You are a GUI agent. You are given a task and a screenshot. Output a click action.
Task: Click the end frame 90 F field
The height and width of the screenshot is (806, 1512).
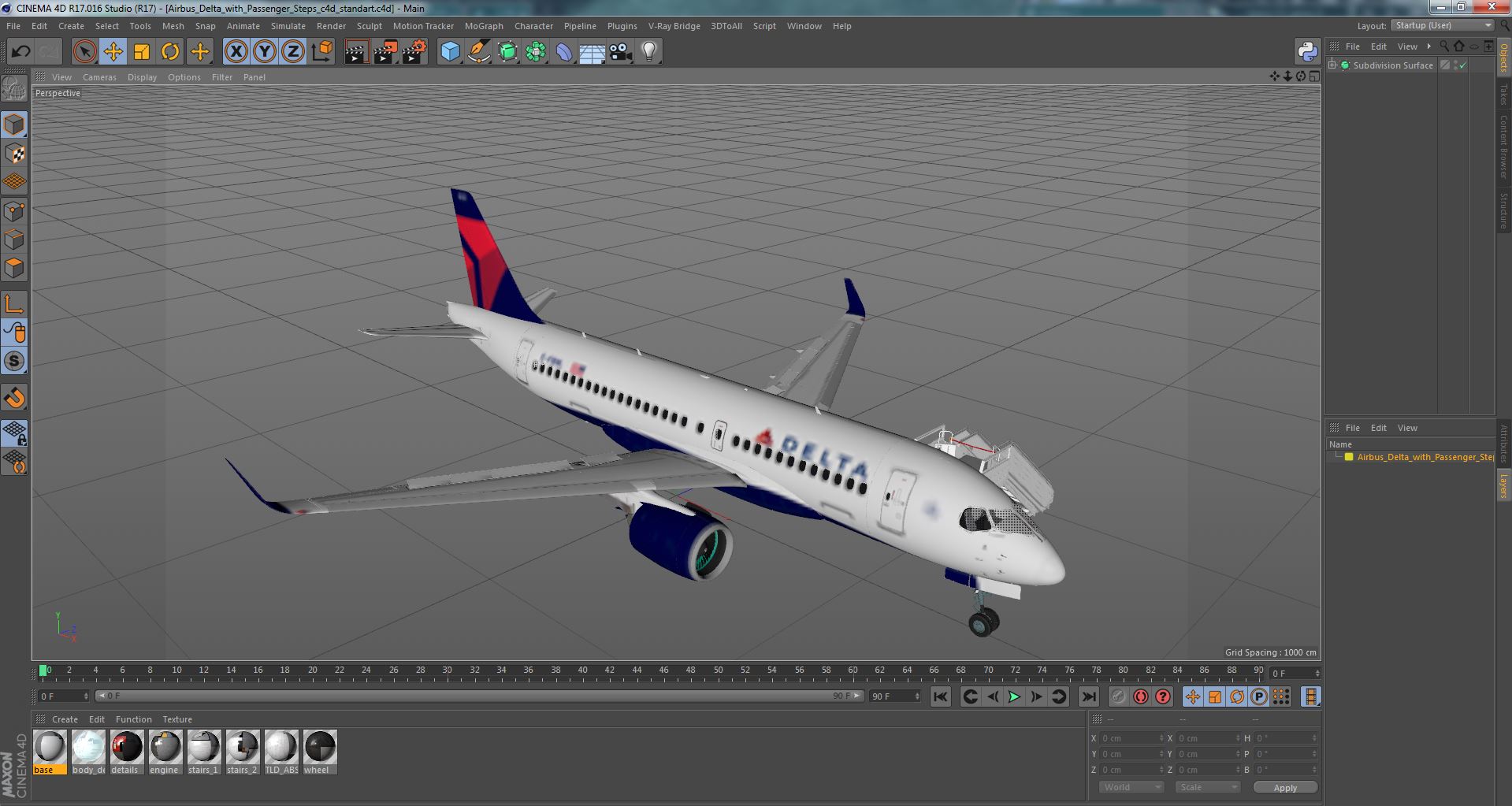point(894,696)
